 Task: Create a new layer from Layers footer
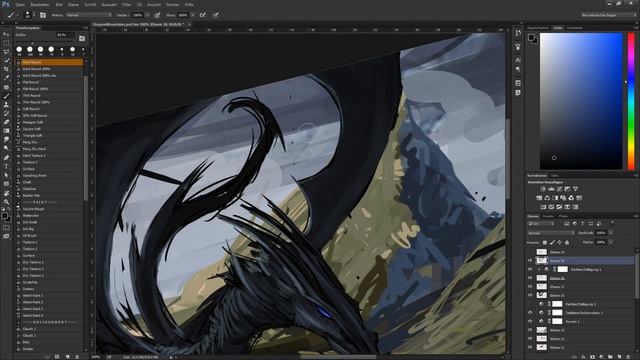point(620,357)
